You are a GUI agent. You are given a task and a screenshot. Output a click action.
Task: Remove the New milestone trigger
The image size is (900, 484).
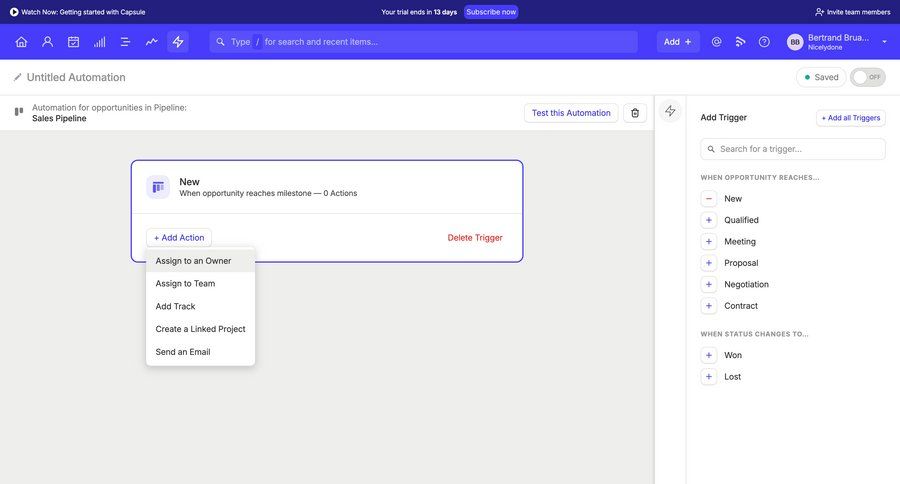[709, 199]
